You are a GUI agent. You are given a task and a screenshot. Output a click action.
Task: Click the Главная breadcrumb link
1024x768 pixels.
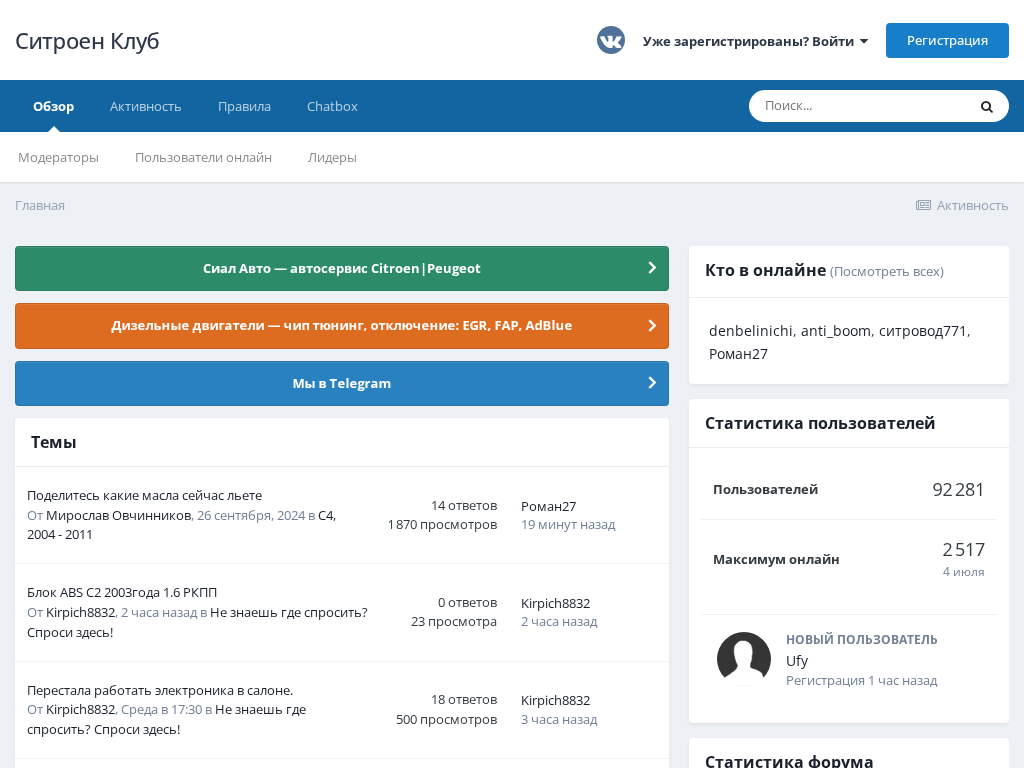40,205
